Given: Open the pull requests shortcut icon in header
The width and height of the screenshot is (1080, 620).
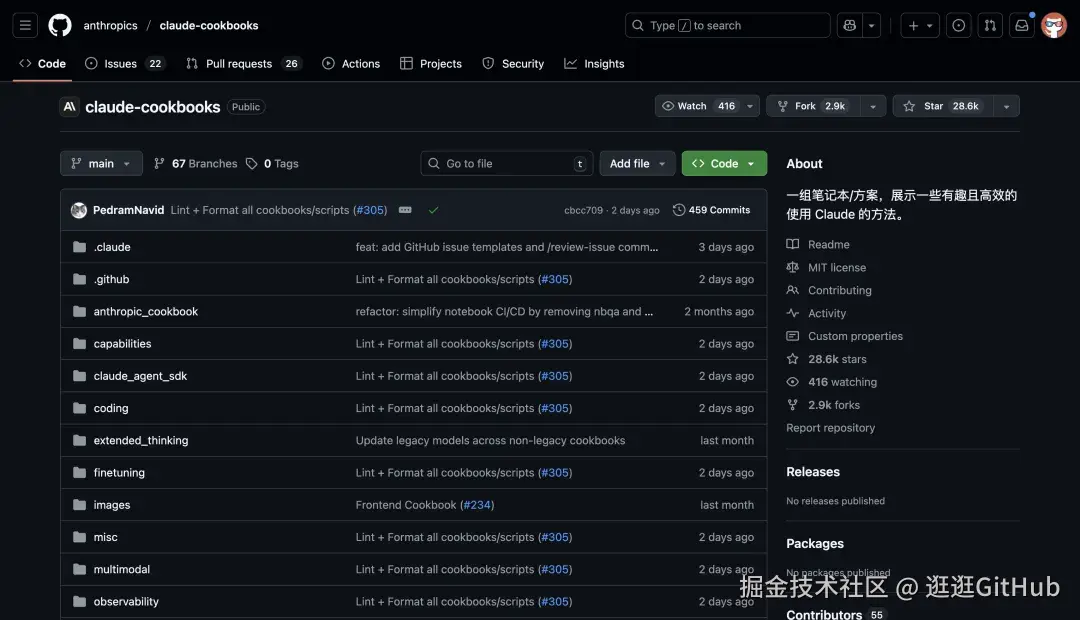Looking at the screenshot, I should pyautogui.click(x=990, y=25).
